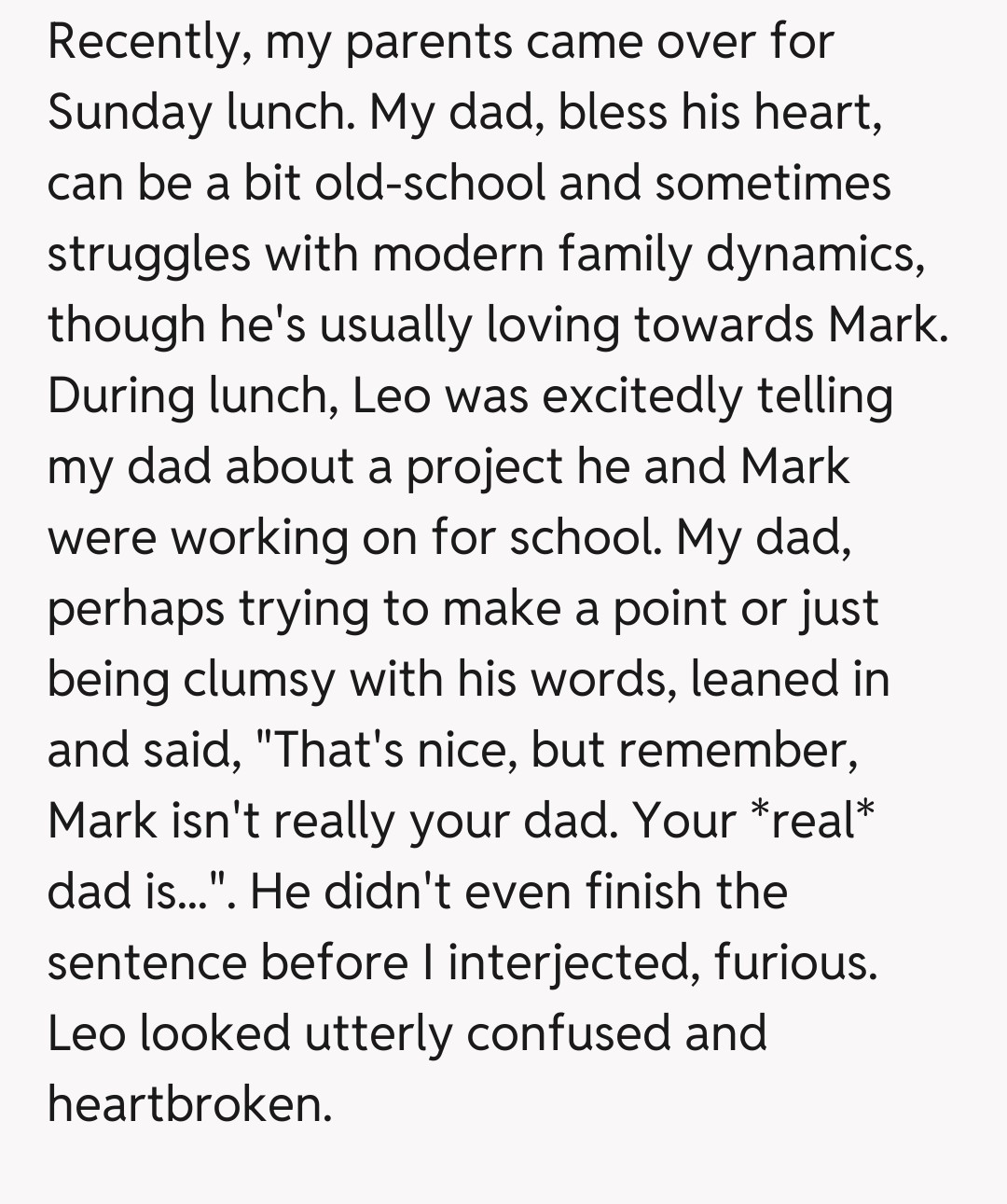Tap the word "parents" in first line

(x=429, y=42)
